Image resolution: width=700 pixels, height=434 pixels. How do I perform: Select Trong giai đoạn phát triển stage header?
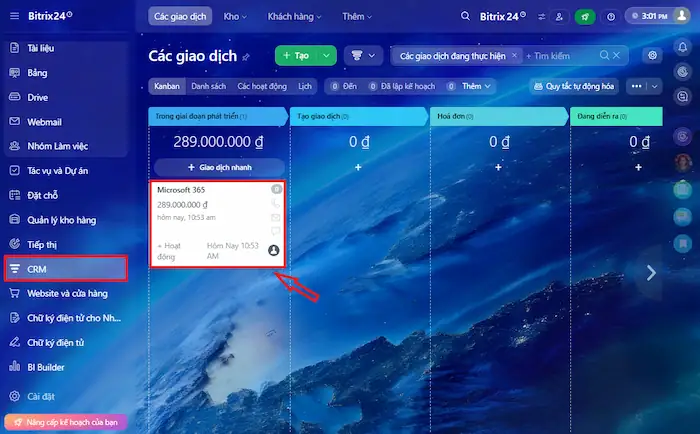click(x=218, y=116)
